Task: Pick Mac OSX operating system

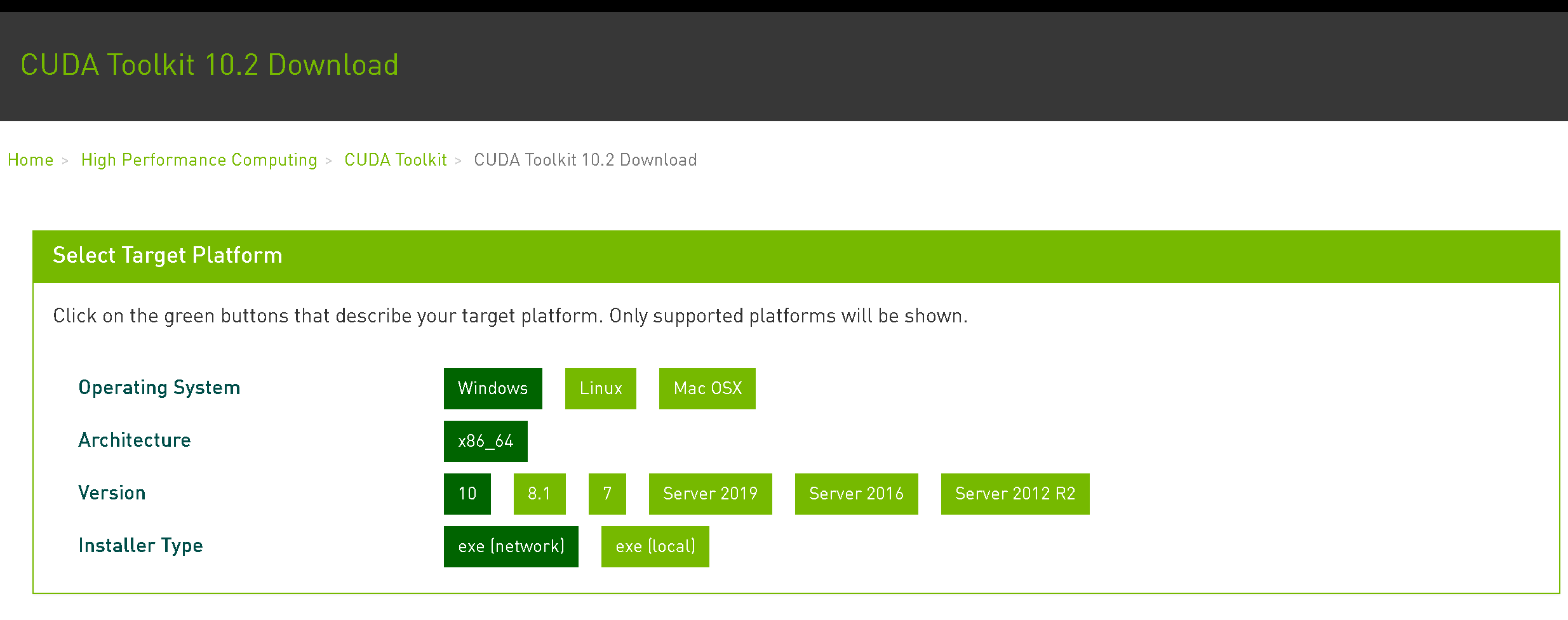Action: pyautogui.click(x=707, y=388)
